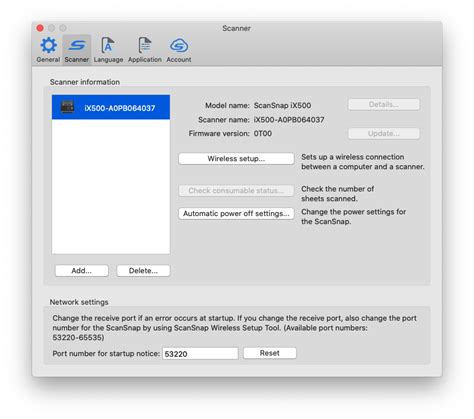Image resolution: width=474 pixels, height=419 pixels.
Task: Click the Details... button
Action: [x=384, y=105]
